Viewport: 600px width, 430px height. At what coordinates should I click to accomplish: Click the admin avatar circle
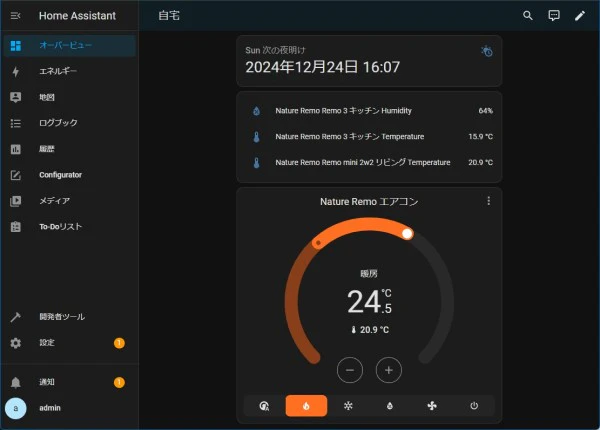[x=16, y=408]
